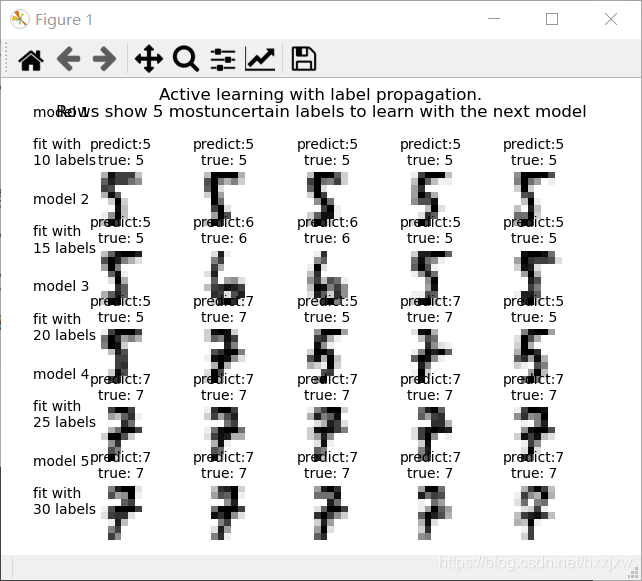Click the 'model 2' row label

61,199
